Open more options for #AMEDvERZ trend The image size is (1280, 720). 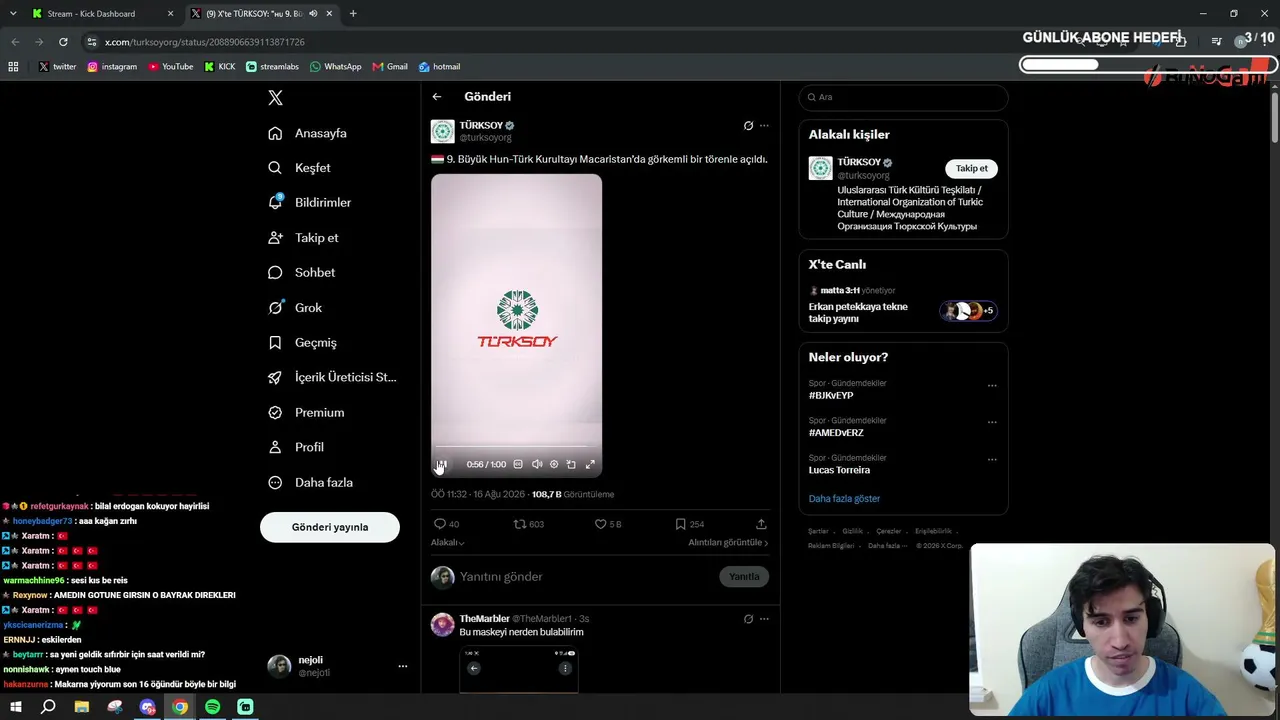coord(992,423)
